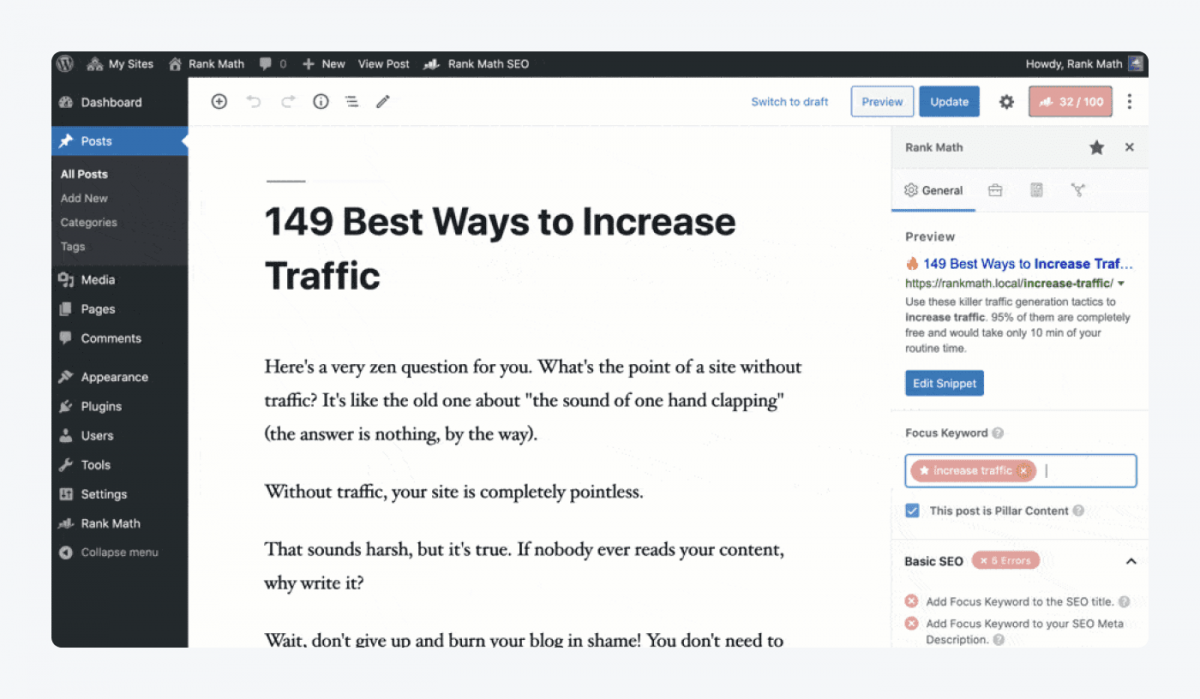The width and height of the screenshot is (1200, 699).
Task: Open the block inserter with the plus icon
Action: tap(219, 101)
